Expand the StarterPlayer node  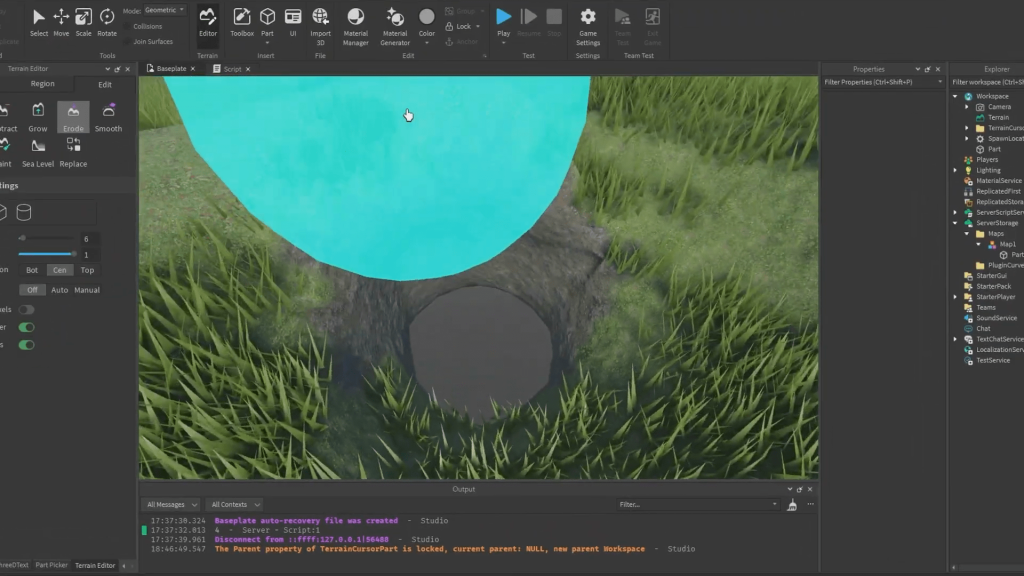pyautogui.click(x=955, y=296)
